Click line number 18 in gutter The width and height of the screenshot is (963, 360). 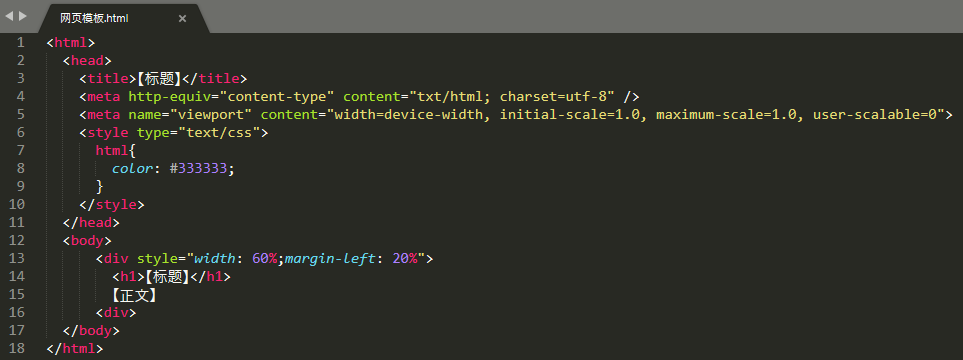click(x=17, y=349)
